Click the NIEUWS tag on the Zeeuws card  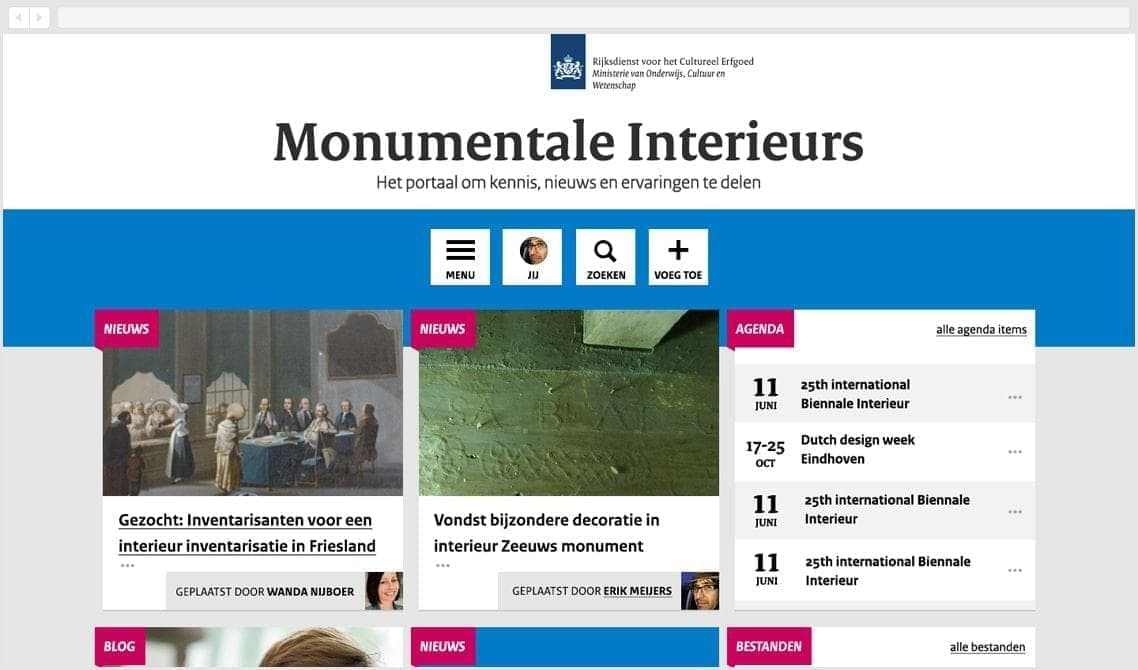[x=443, y=329]
